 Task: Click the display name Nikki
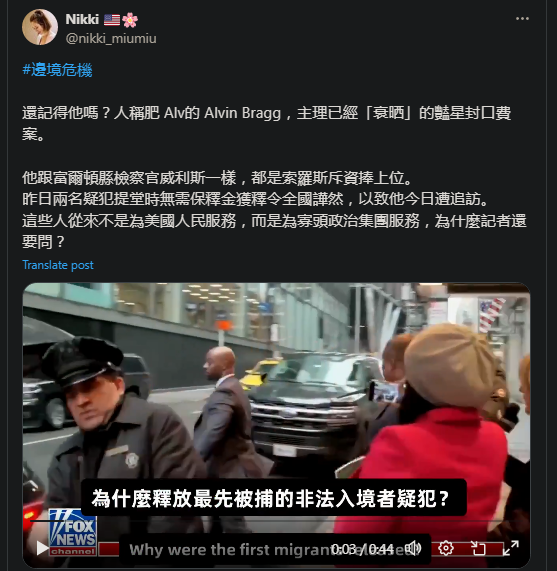click(82, 19)
